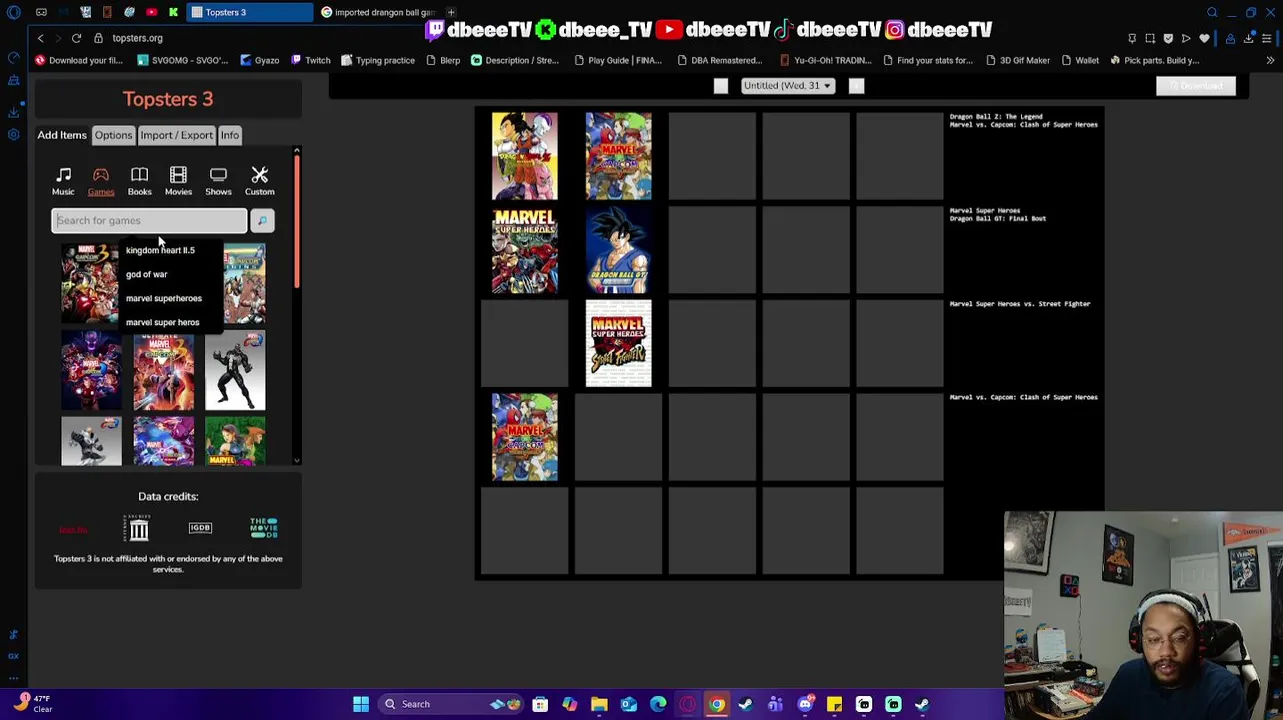Click Marvel Super Heroes vs Street Fighter cover
This screenshot has height=720, width=1283.
coord(618,343)
